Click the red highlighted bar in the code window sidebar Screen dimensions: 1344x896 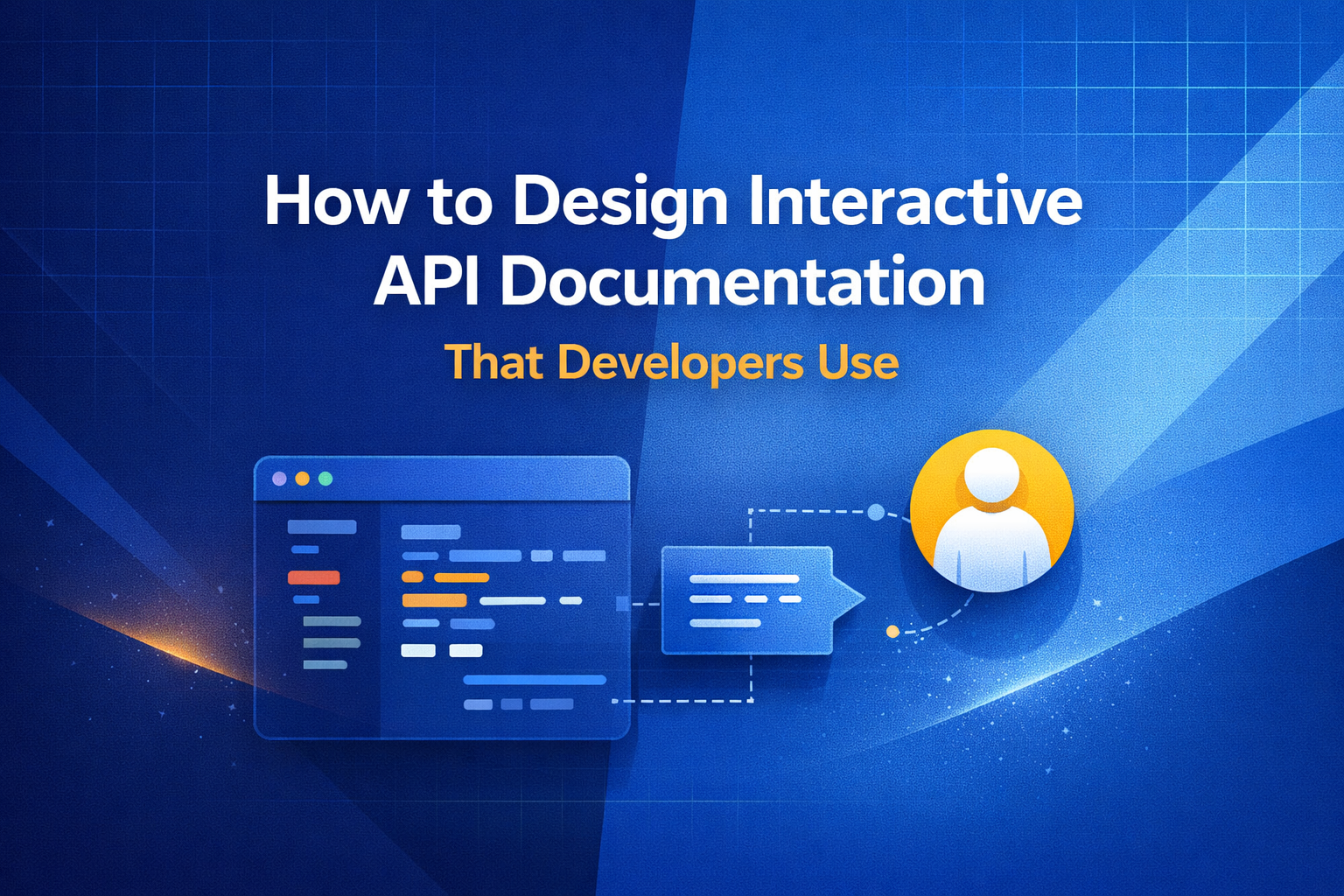pyautogui.click(x=313, y=577)
